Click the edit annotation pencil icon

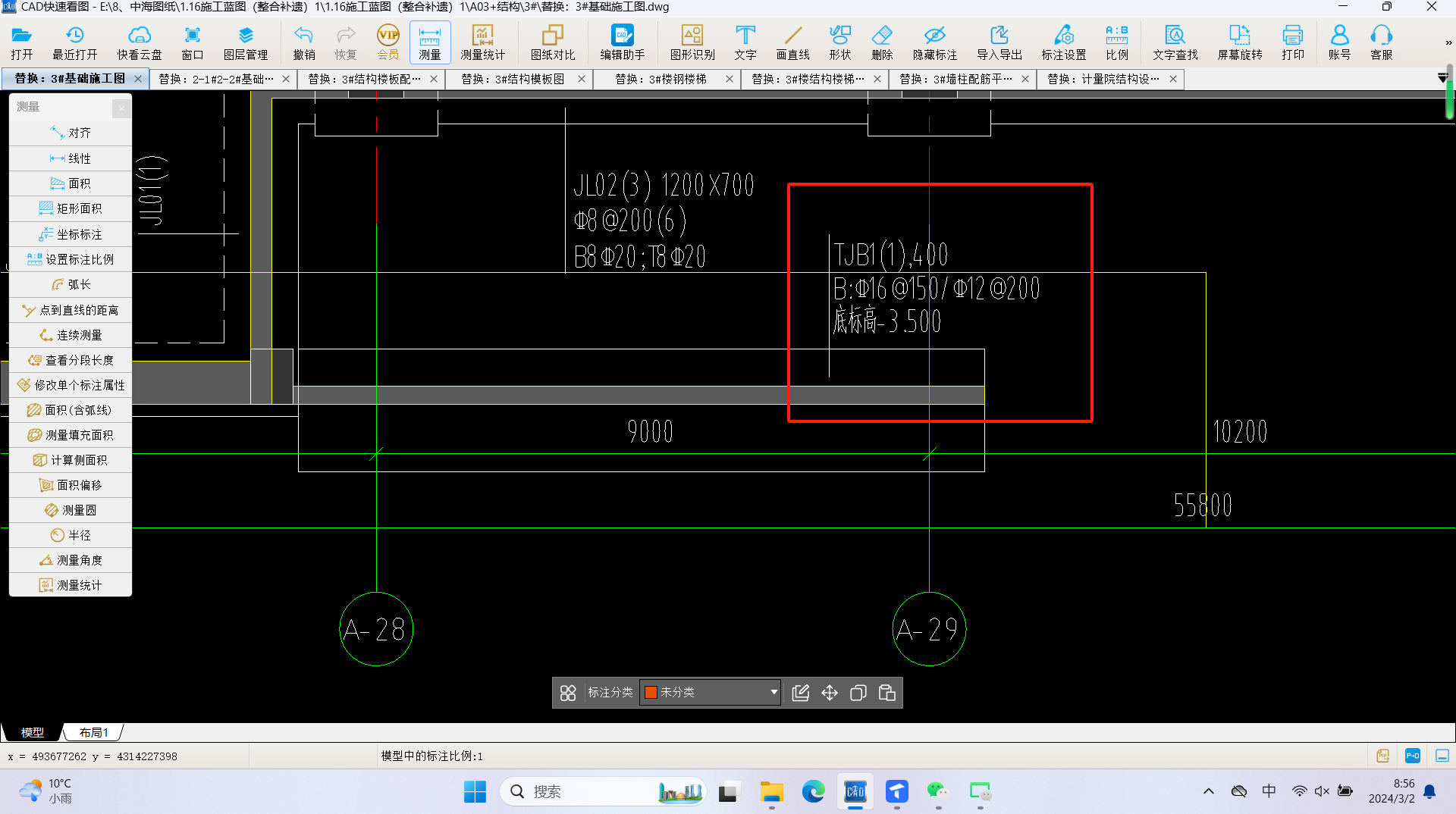801,693
